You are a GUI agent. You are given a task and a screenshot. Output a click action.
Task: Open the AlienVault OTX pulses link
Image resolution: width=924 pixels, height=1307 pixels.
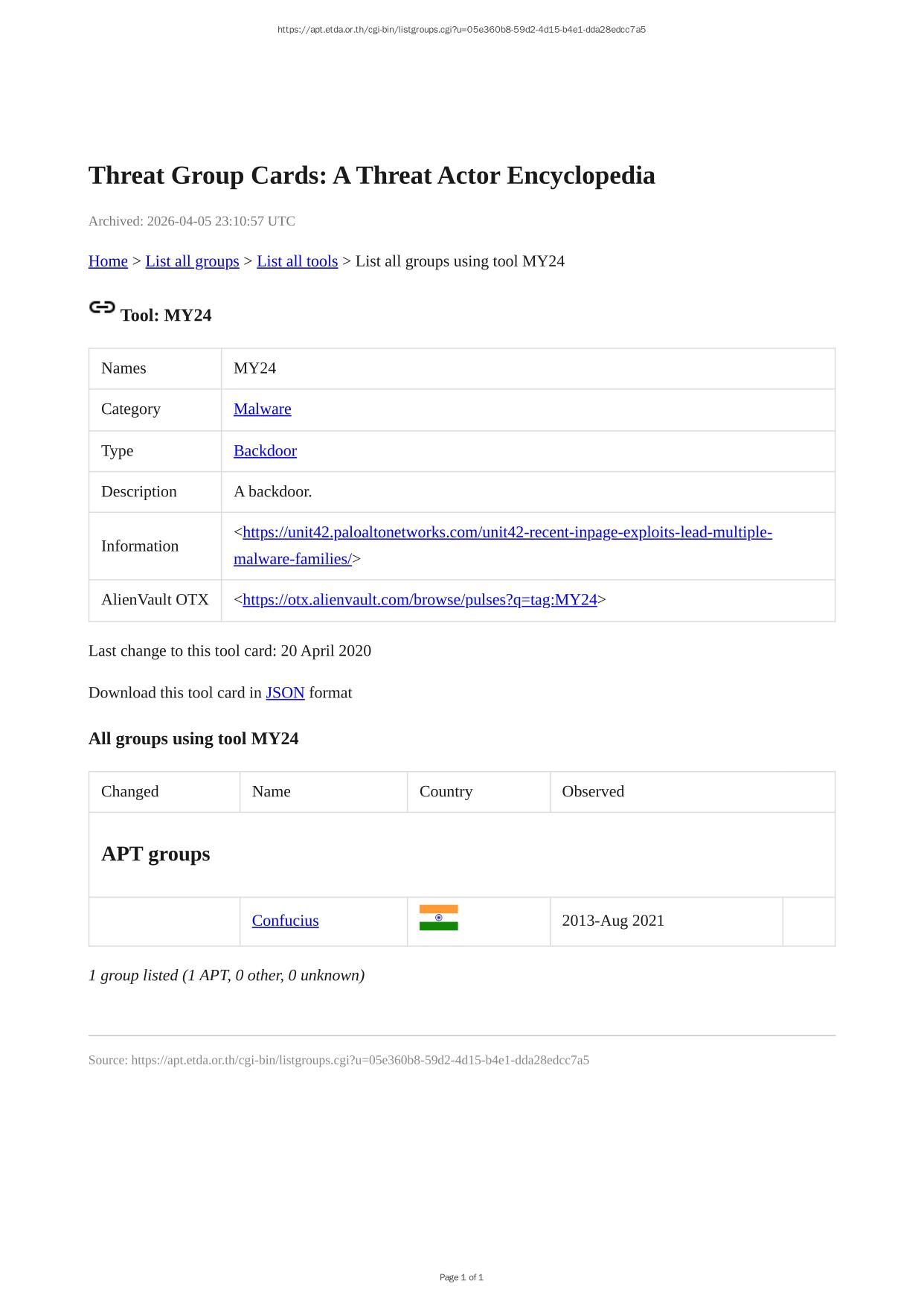click(420, 600)
